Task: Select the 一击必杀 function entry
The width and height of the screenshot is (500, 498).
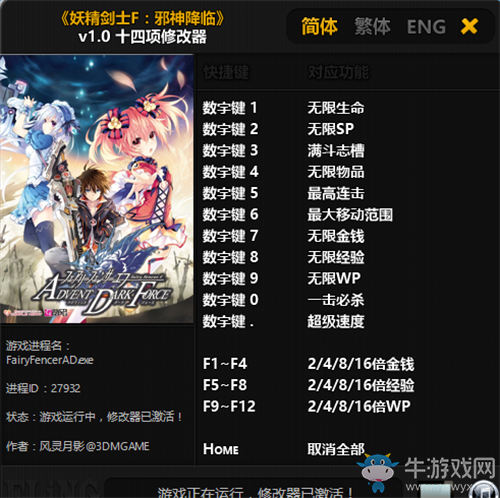Action: 336,300
